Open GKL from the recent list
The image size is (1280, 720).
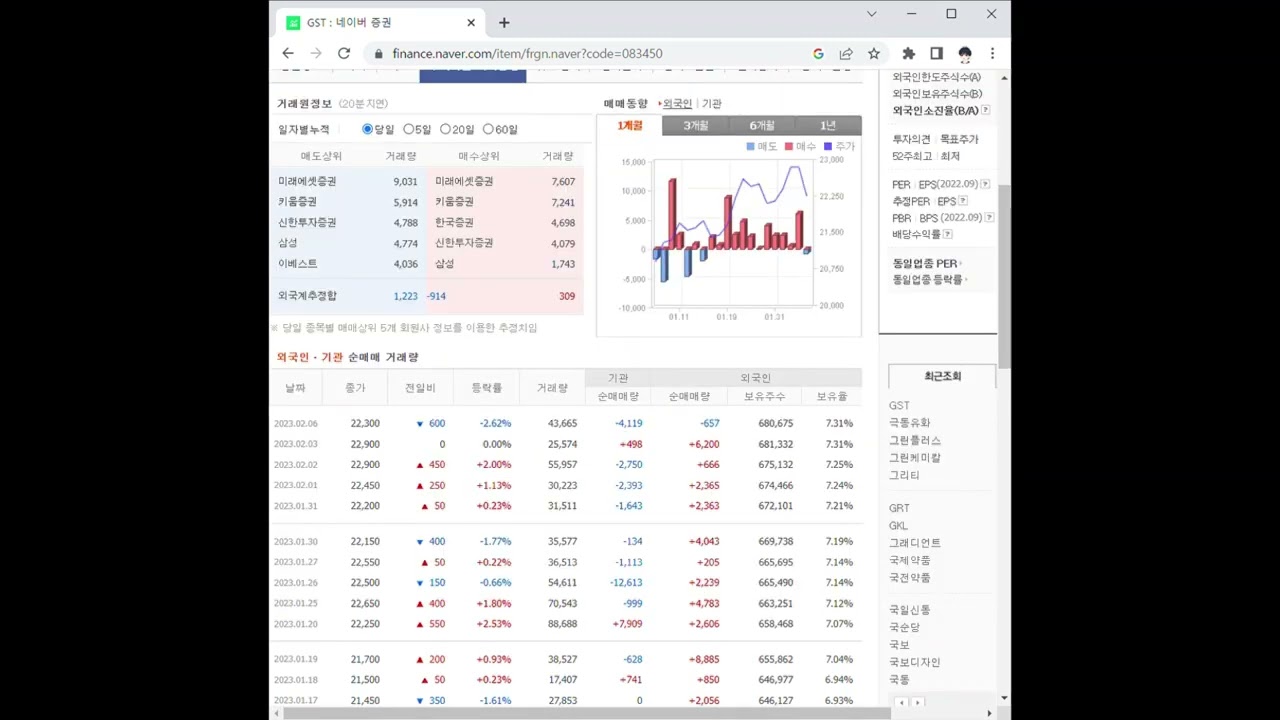coord(898,525)
